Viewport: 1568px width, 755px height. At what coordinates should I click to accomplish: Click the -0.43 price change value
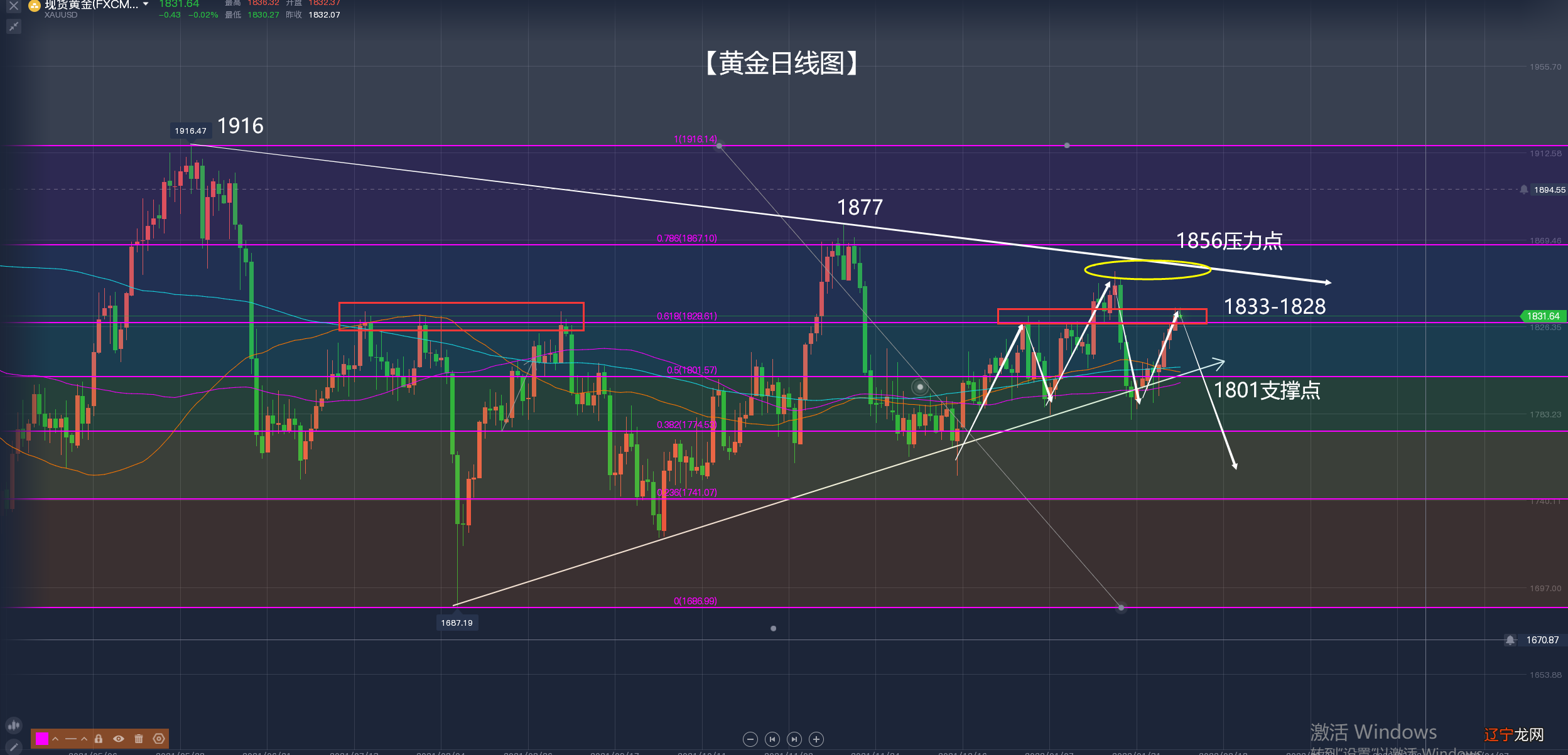tap(170, 15)
